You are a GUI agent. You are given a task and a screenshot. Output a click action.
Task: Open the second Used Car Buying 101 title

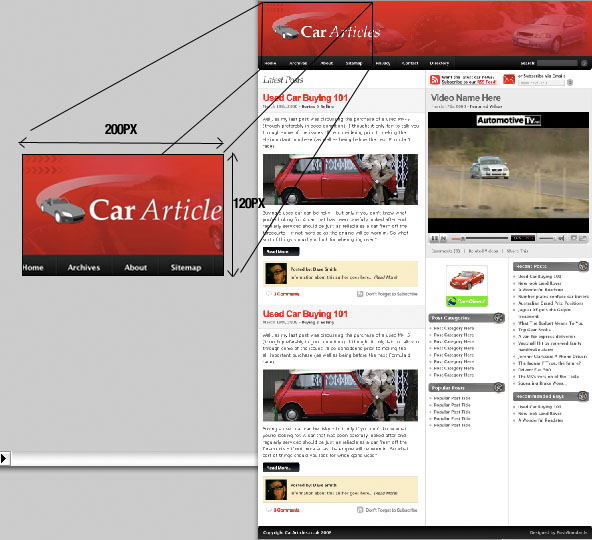(305, 314)
